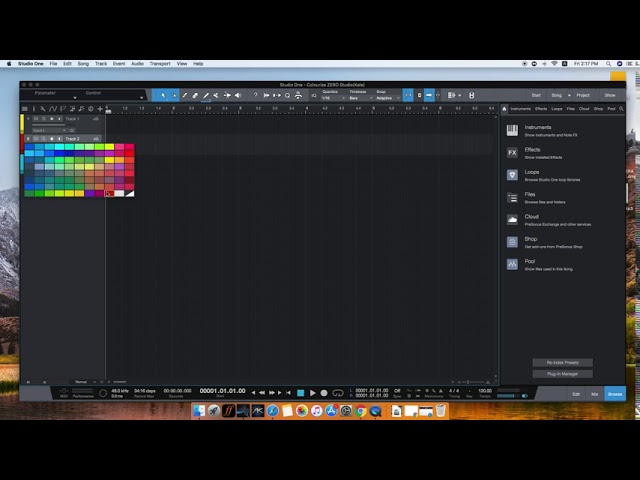Open the dropdown arrow beside Song
The width and height of the screenshot is (640, 480).
pos(569,96)
